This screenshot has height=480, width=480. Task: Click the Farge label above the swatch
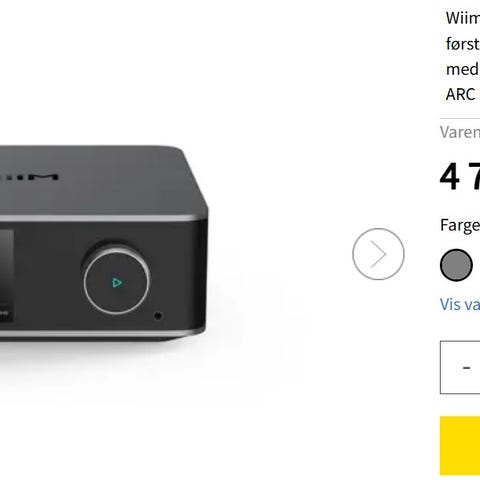point(460,225)
